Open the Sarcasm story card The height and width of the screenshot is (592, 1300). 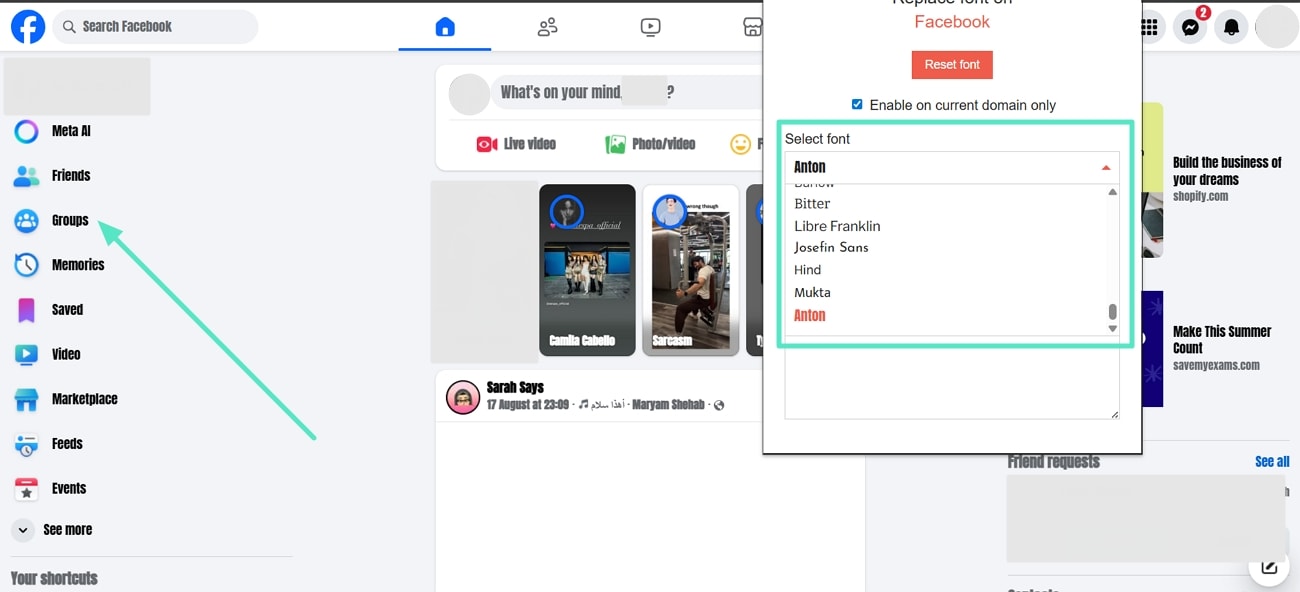pyautogui.click(x=690, y=269)
